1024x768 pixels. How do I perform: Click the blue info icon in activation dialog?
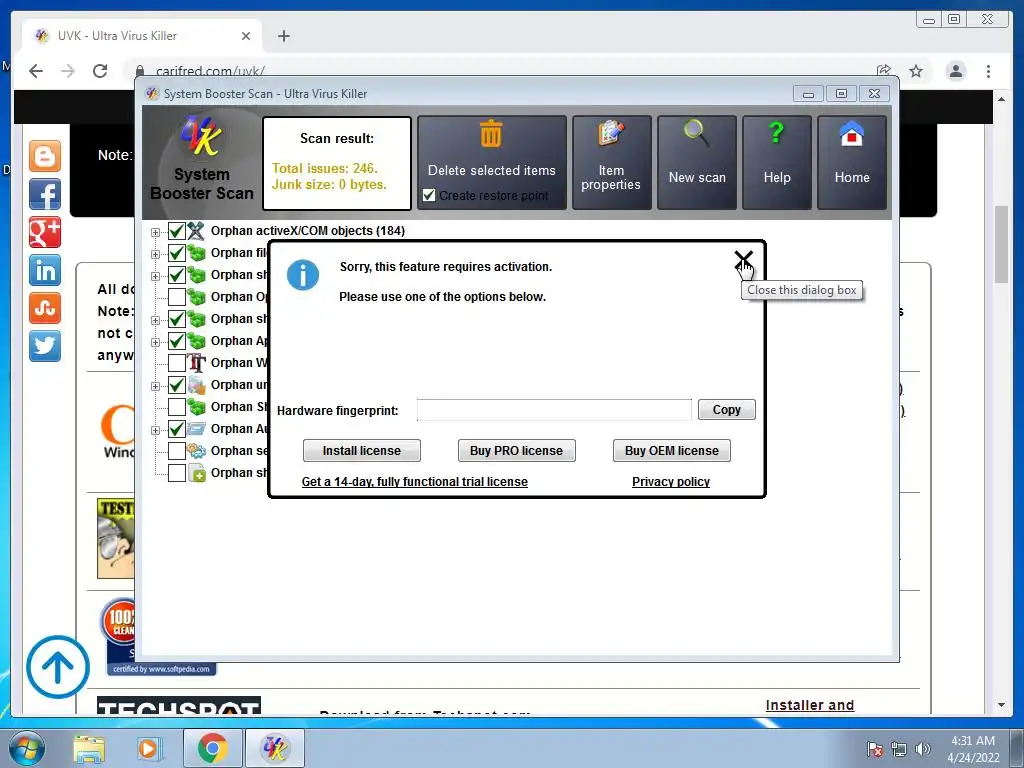tap(303, 274)
